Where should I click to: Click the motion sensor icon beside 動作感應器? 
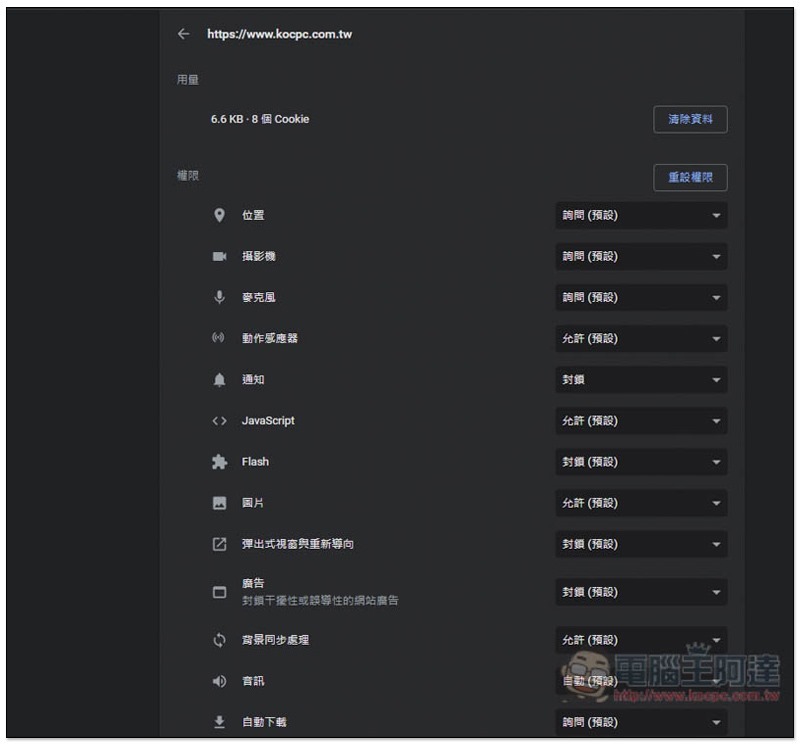click(219, 338)
